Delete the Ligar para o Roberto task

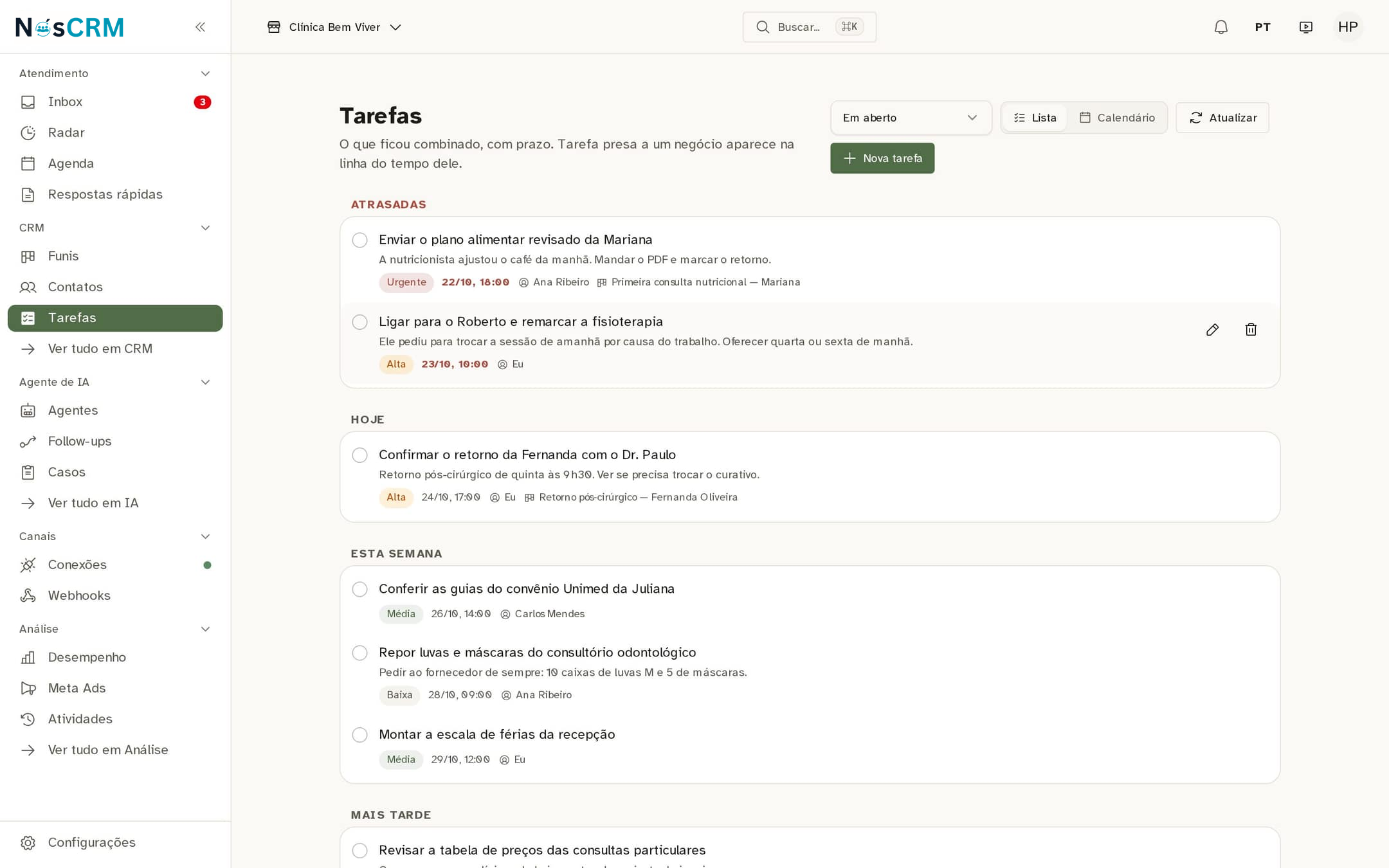point(1251,330)
